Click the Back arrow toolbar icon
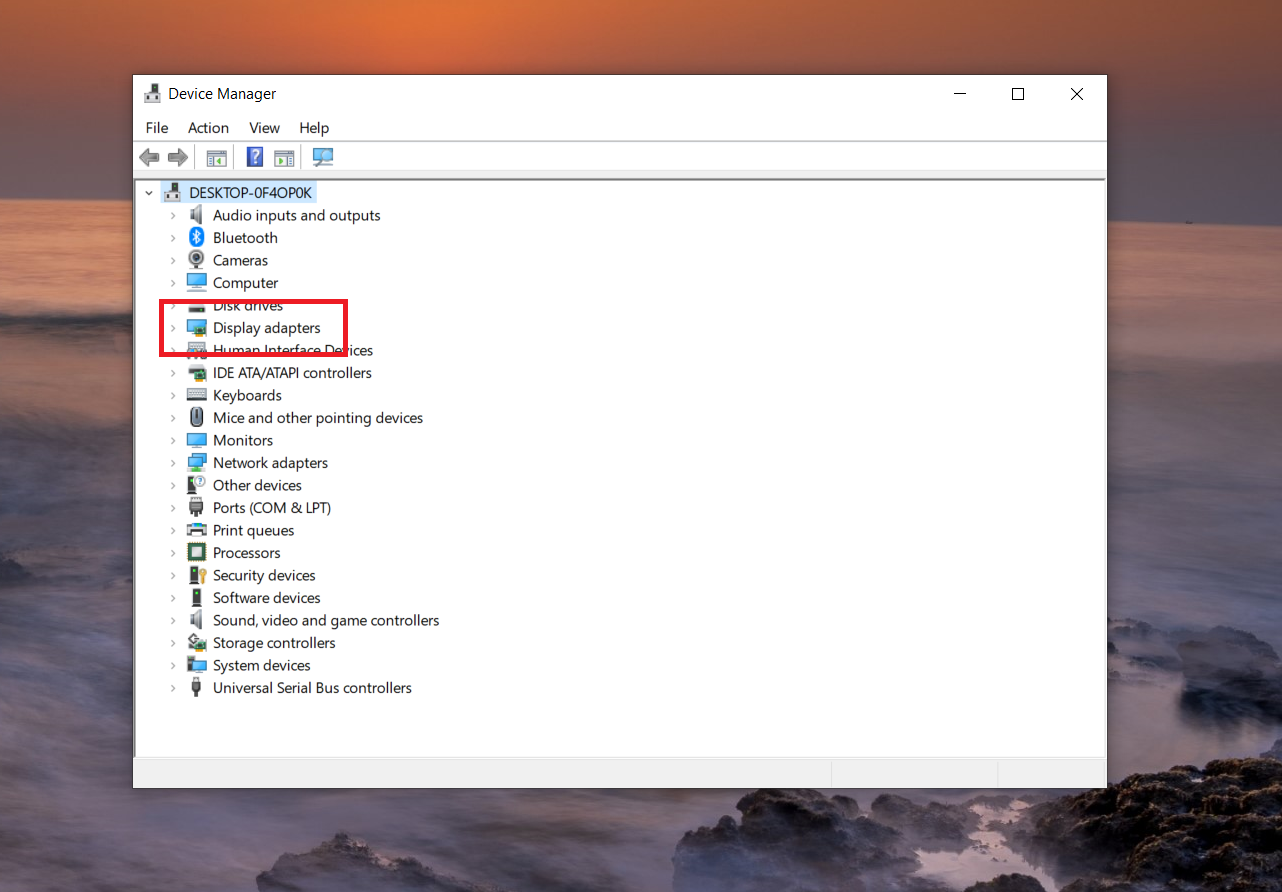 click(149, 157)
